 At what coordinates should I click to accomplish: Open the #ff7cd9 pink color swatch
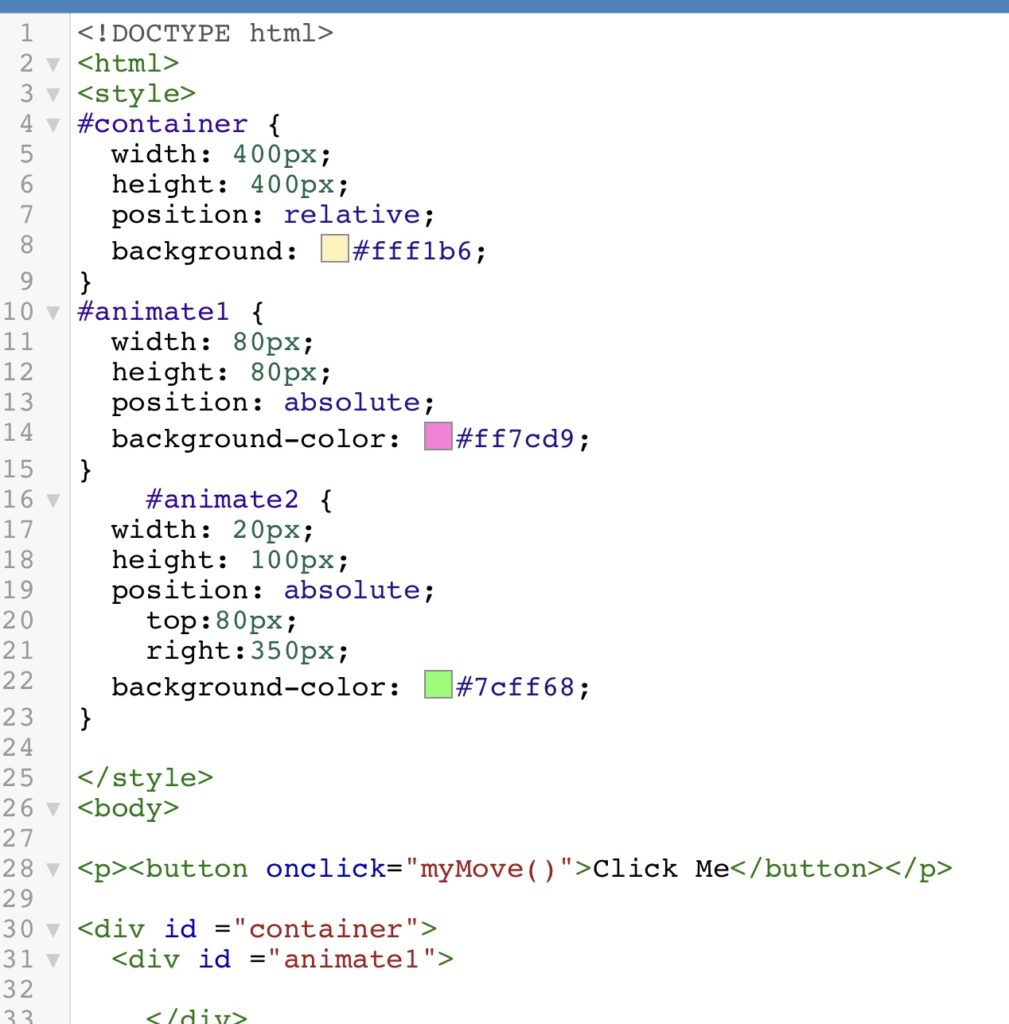[438, 436]
